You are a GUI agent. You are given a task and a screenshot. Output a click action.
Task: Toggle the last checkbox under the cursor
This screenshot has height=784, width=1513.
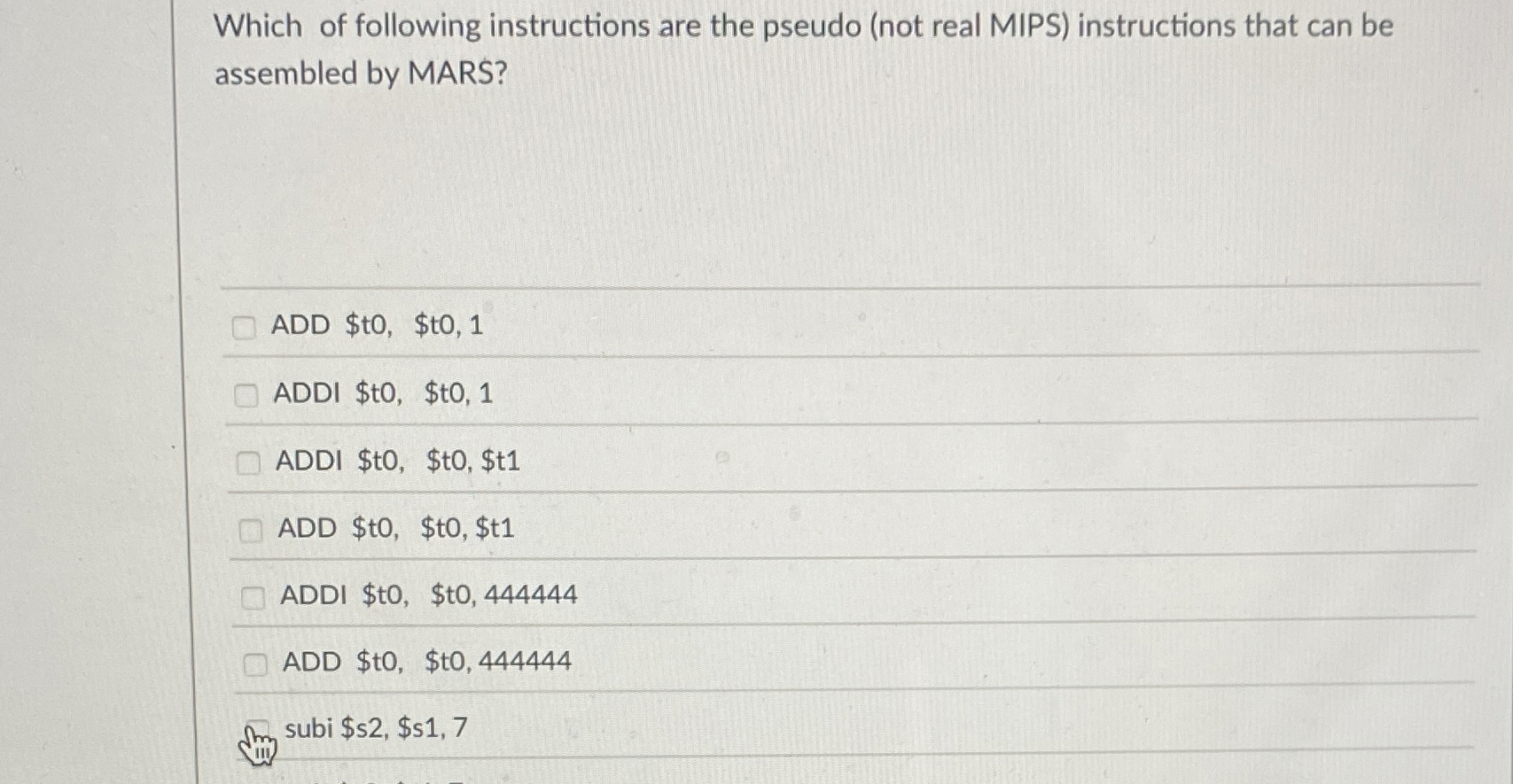258,726
